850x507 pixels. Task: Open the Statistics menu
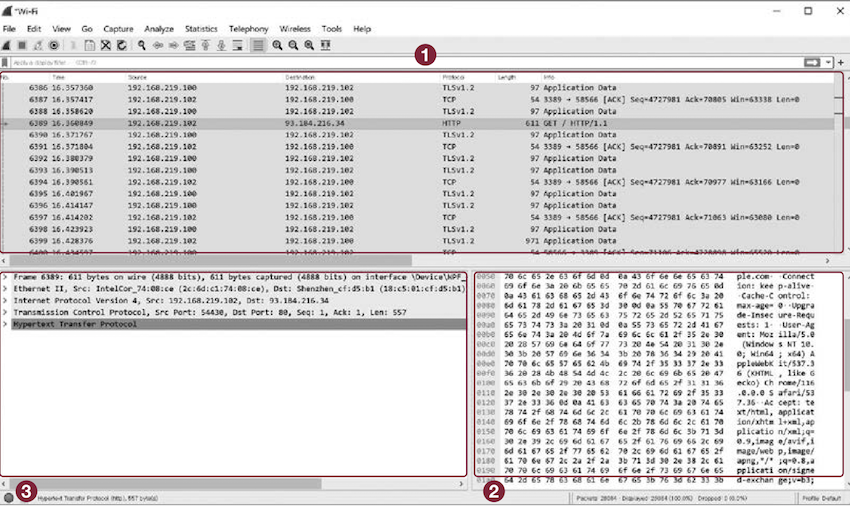coord(201,29)
